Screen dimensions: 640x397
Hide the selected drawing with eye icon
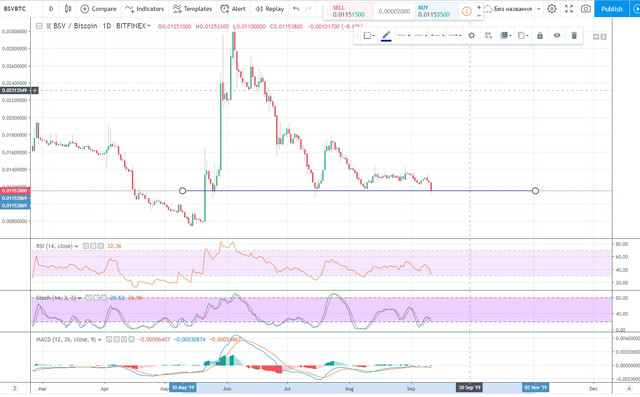(x=557, y=35)
